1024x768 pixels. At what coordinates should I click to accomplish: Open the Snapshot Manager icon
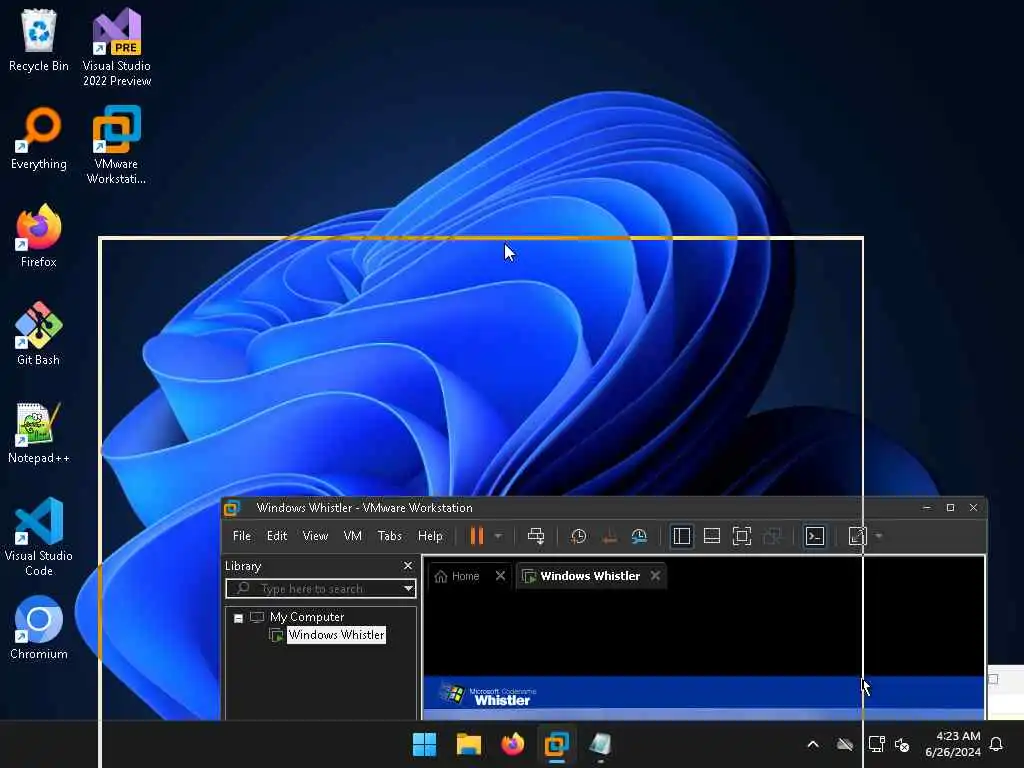pos(639,536)
